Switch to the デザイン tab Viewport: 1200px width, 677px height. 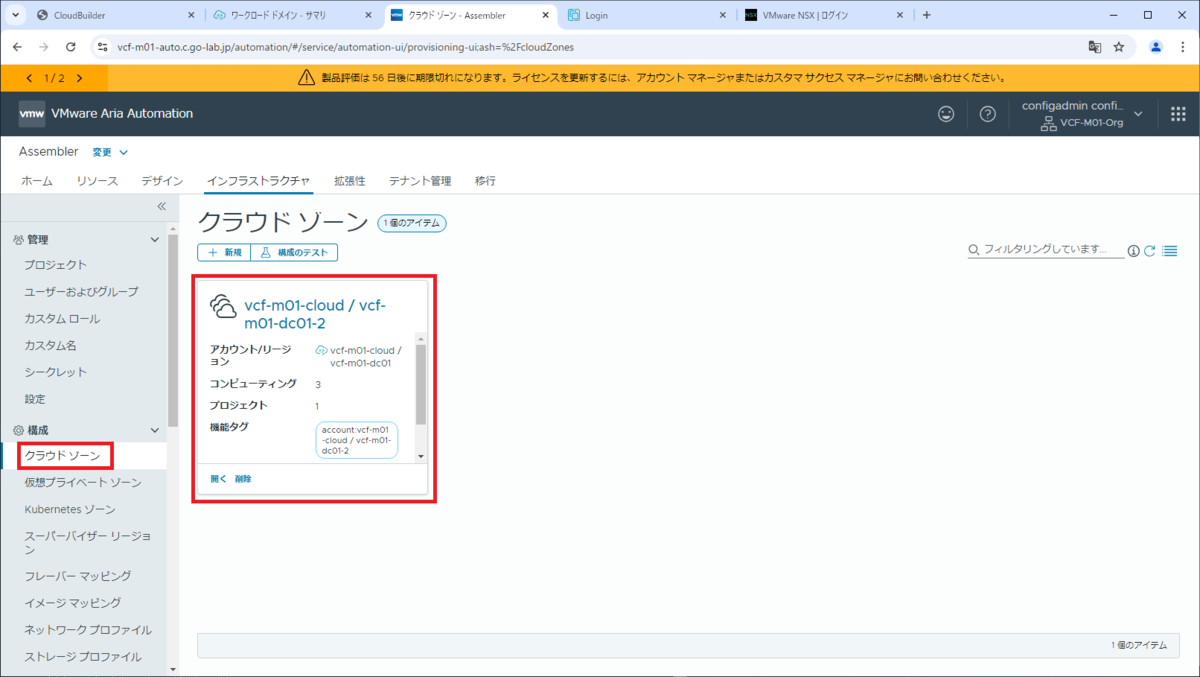coord(162,181)
